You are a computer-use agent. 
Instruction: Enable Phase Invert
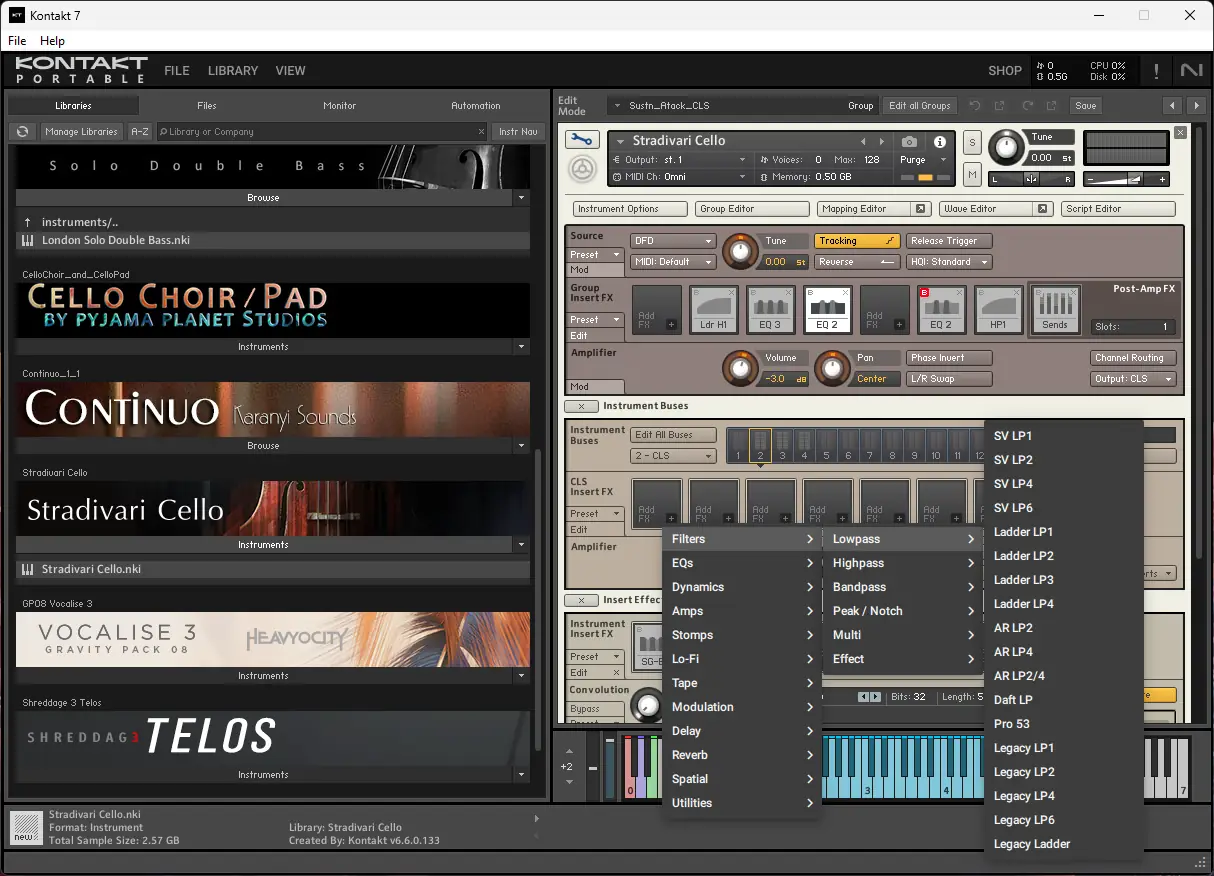(x=949, y=358)
